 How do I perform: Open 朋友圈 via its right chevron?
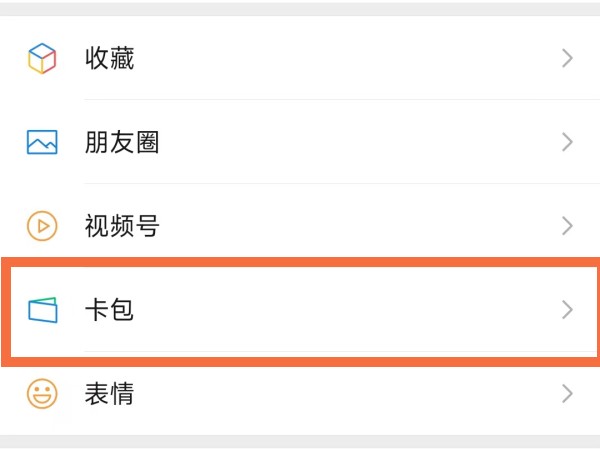567,142
